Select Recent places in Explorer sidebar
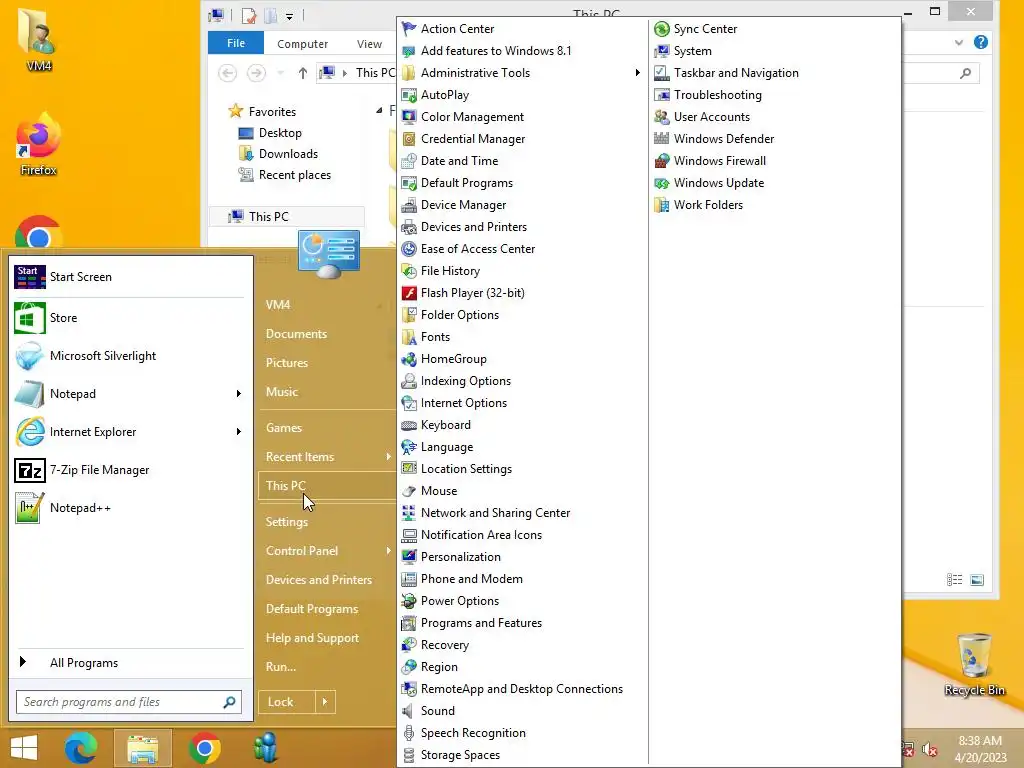 [x=285, y=175]
